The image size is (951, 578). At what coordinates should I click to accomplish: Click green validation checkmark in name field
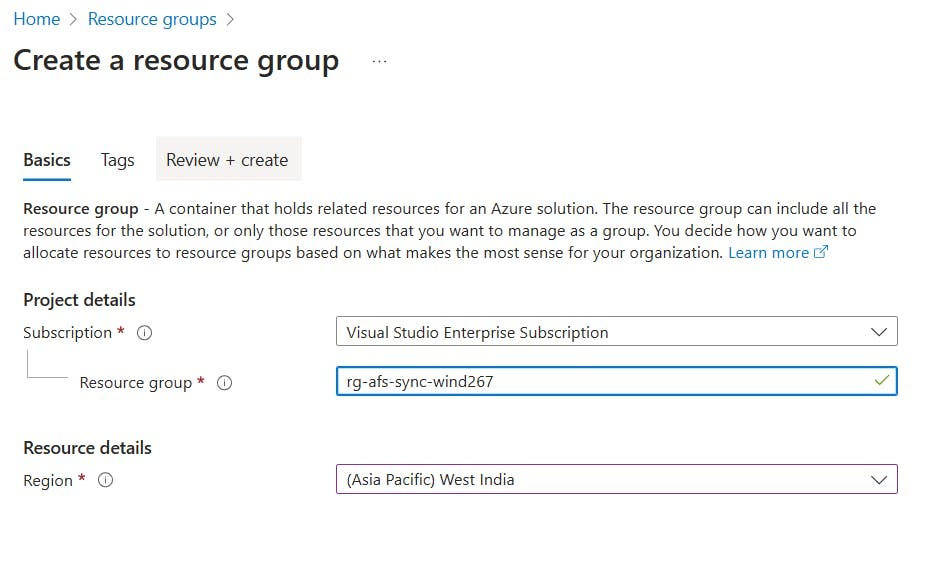pyautogui.click(x=882, y=380)
